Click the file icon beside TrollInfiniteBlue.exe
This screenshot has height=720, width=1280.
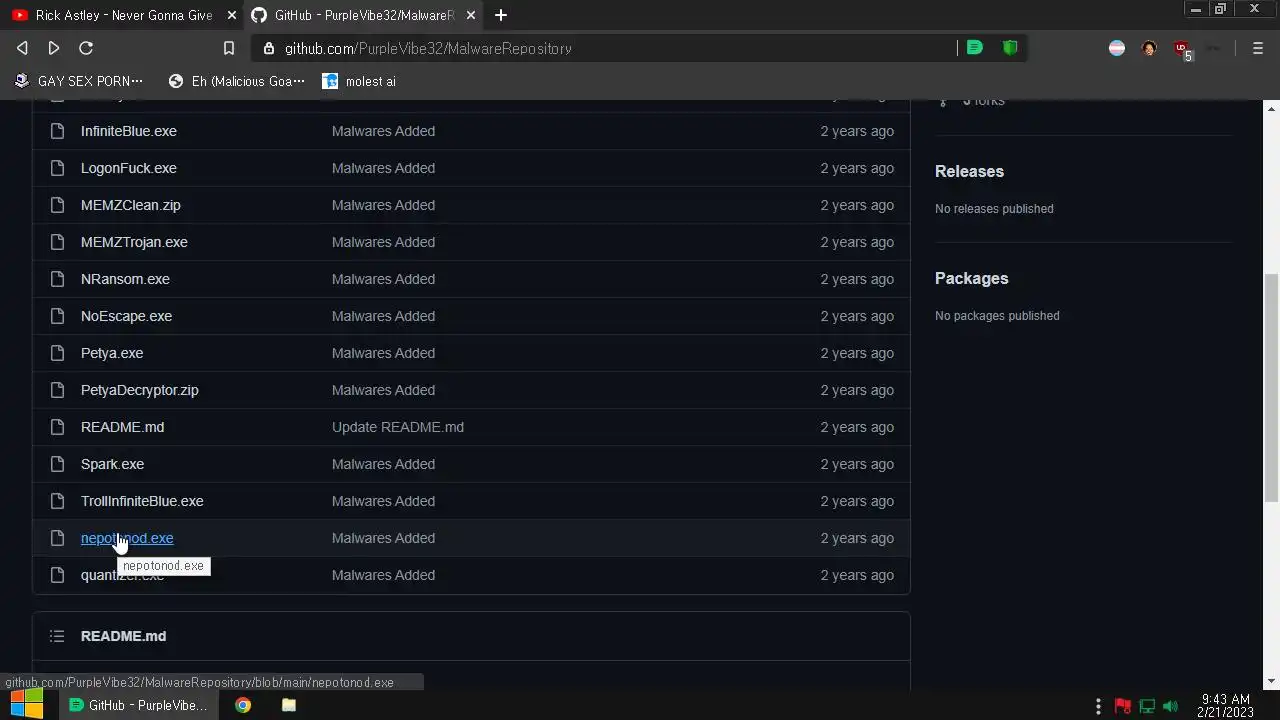pos(58,501)
